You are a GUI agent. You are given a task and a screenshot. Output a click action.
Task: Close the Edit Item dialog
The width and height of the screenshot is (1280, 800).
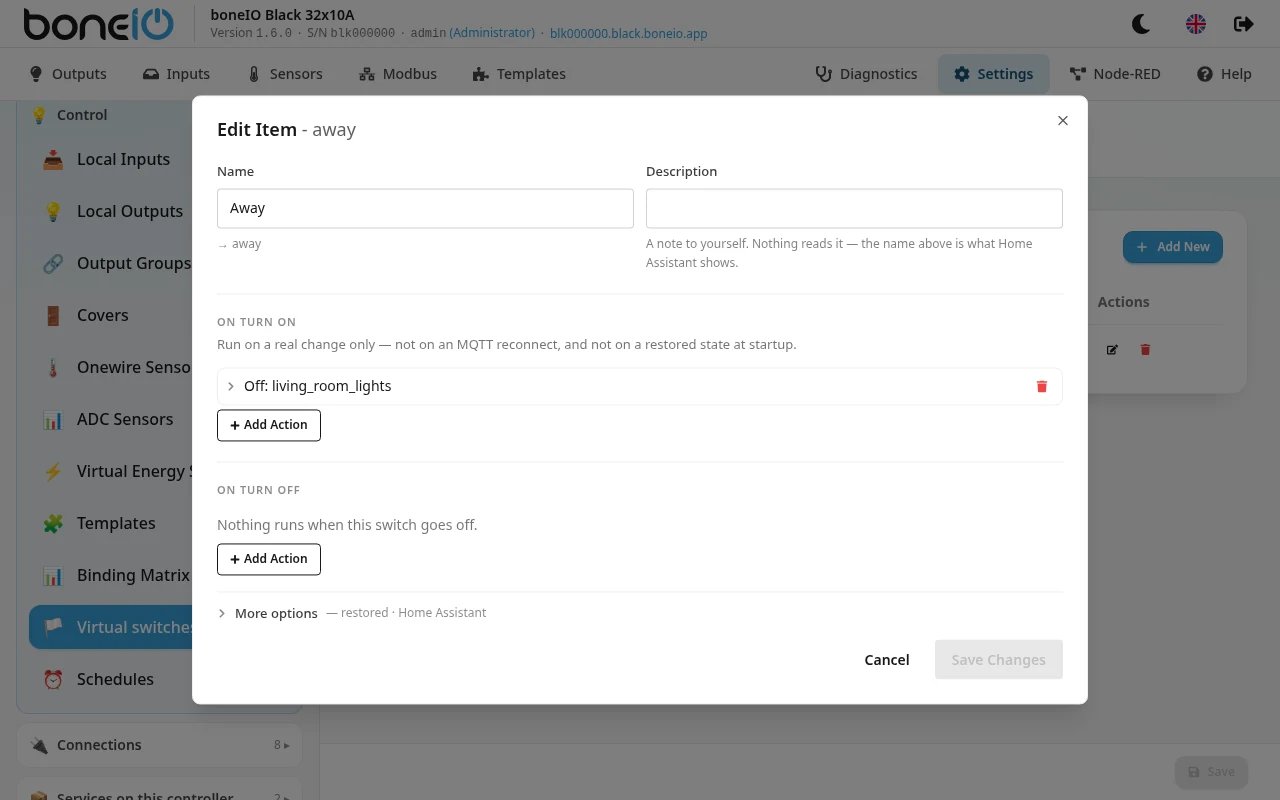point(1063,120)
